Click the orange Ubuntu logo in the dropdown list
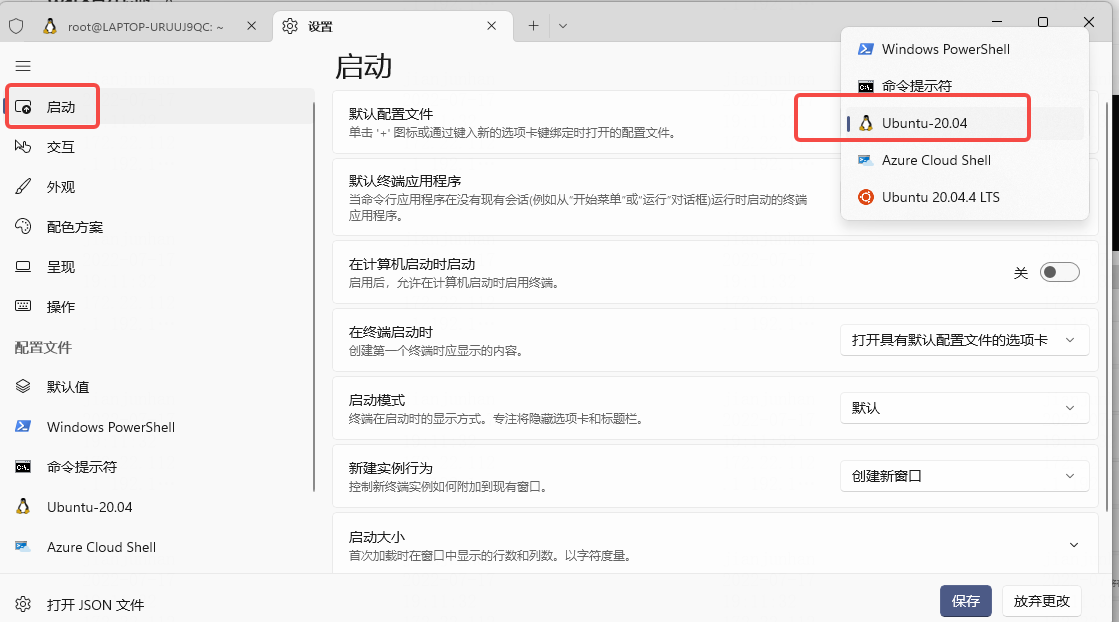 [x=866, y=198]
